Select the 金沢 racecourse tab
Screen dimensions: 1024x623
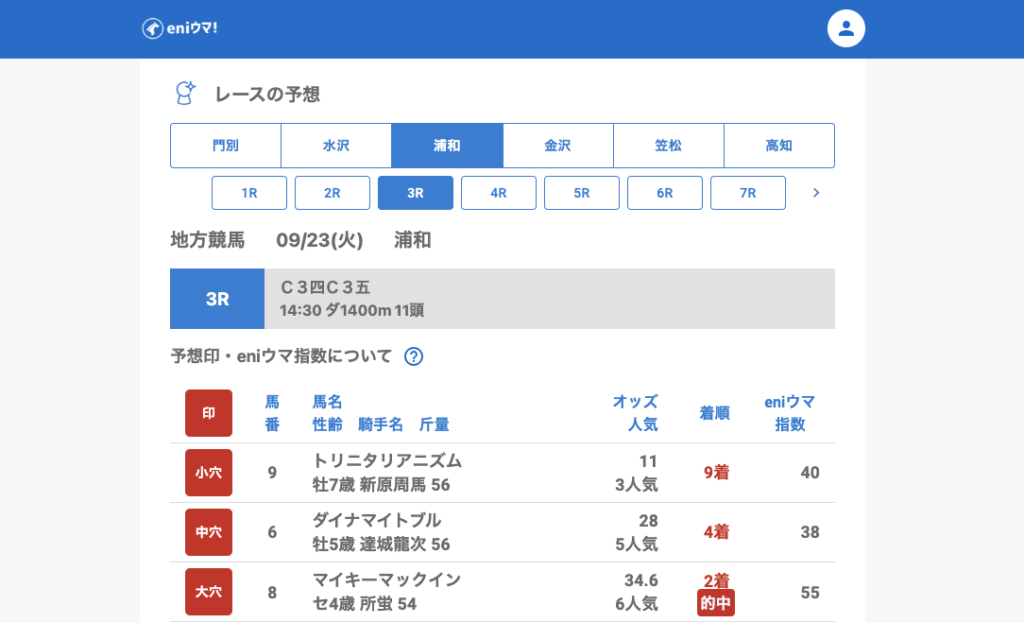pyautogui.click(x=557, y=145)
